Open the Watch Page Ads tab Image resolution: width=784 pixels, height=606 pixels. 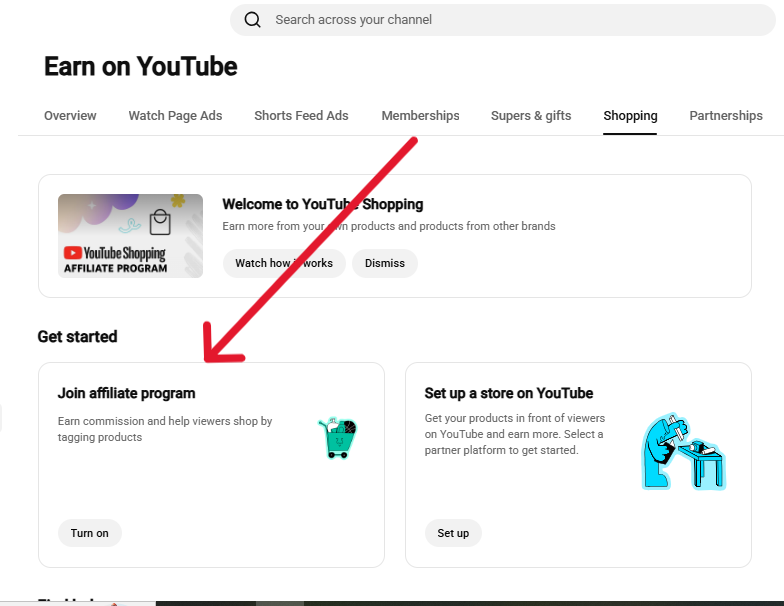tap(176, 116)
